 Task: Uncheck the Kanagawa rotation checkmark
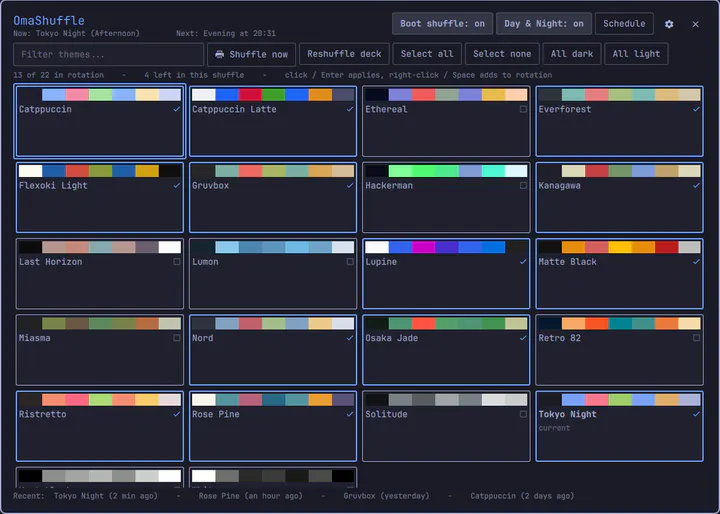[x=696, y=186]
